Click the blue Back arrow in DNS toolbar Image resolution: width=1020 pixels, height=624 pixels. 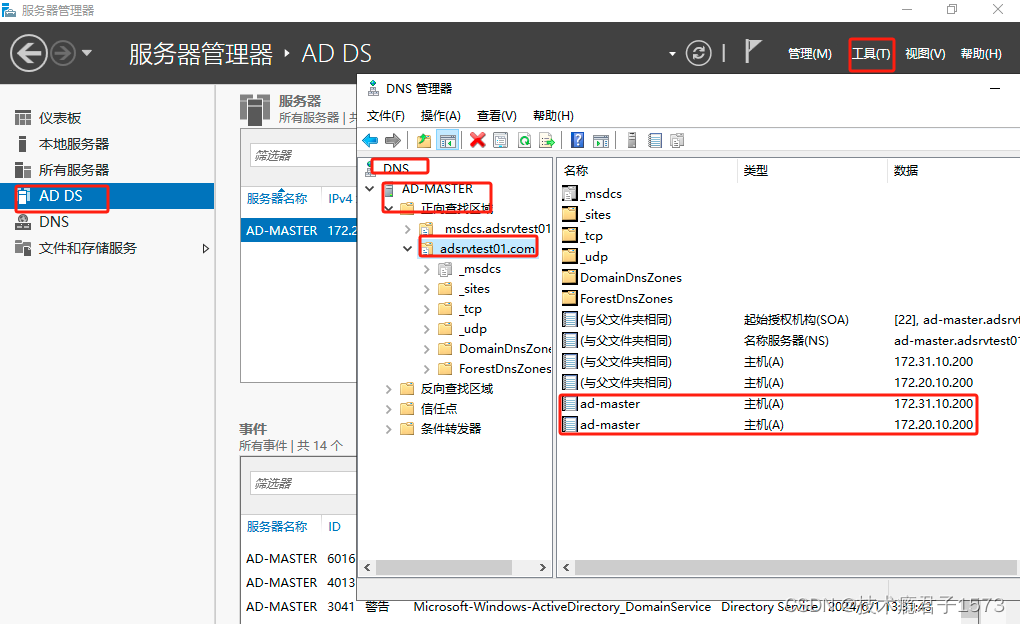(370, 140)
